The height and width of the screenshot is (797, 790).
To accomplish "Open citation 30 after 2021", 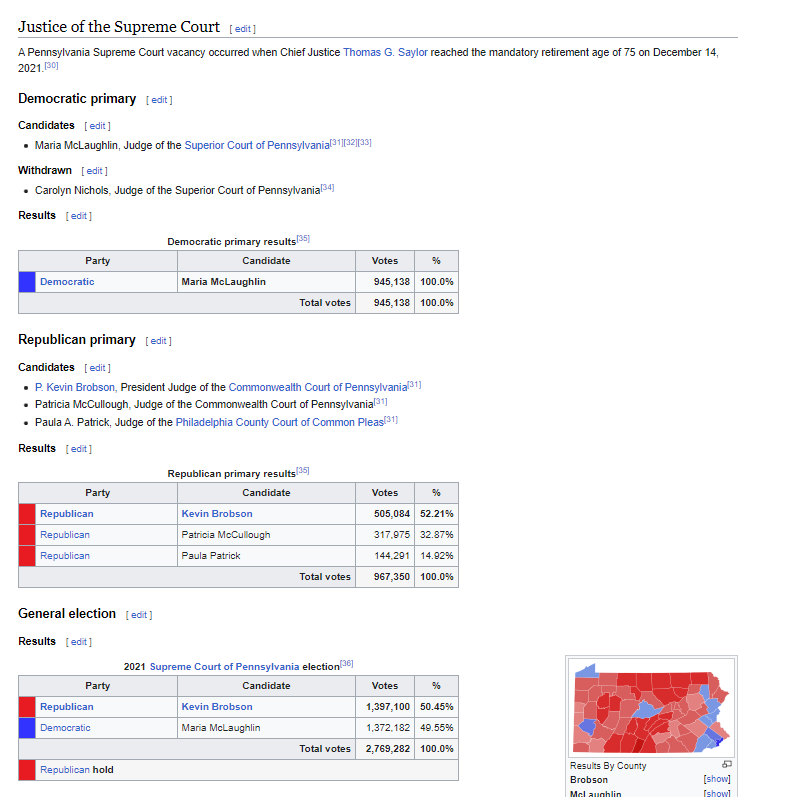I will pyautogui.click(x=51, y=66).
